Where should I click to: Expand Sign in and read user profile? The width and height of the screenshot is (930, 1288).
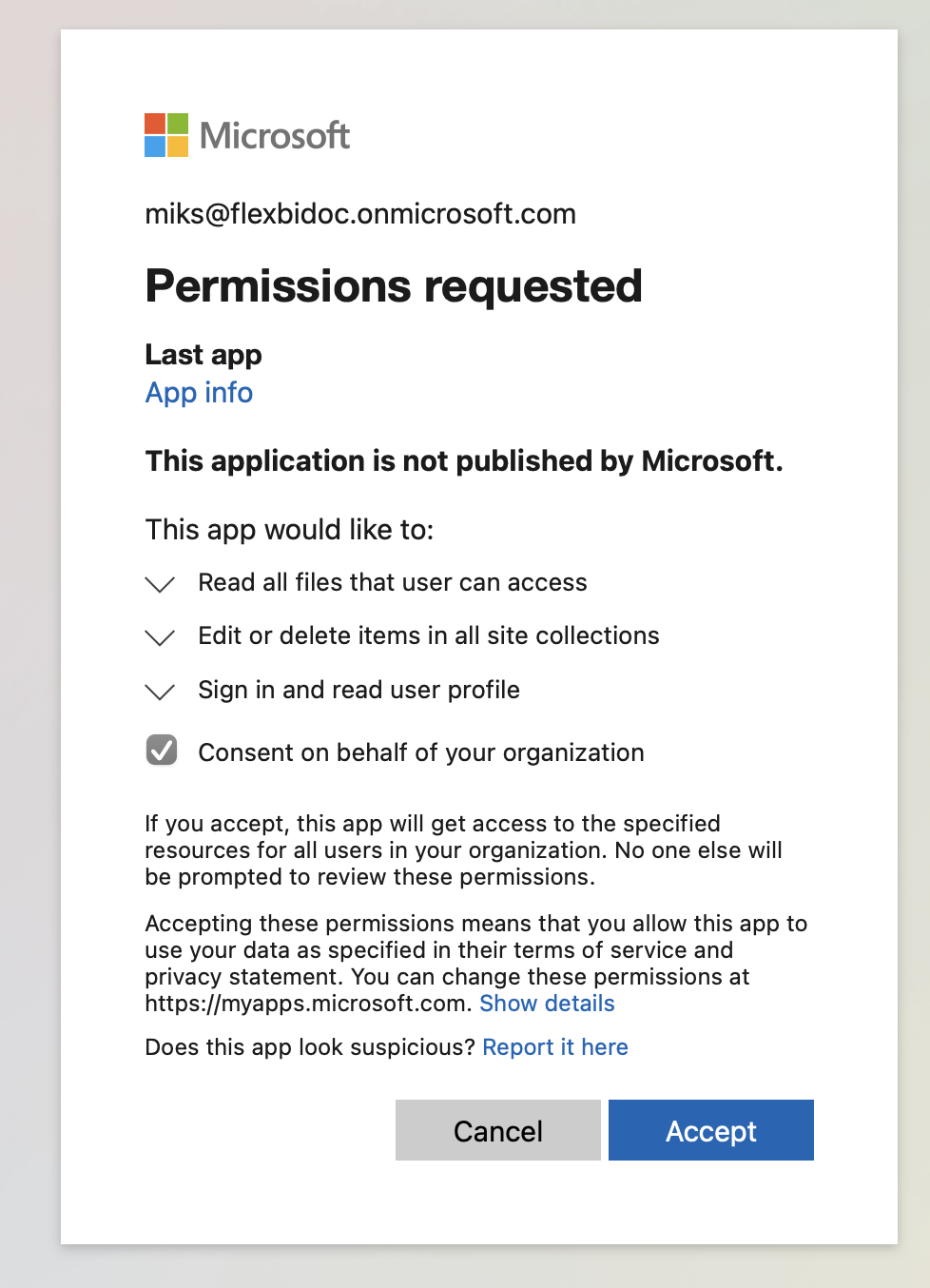click(160, 693)
